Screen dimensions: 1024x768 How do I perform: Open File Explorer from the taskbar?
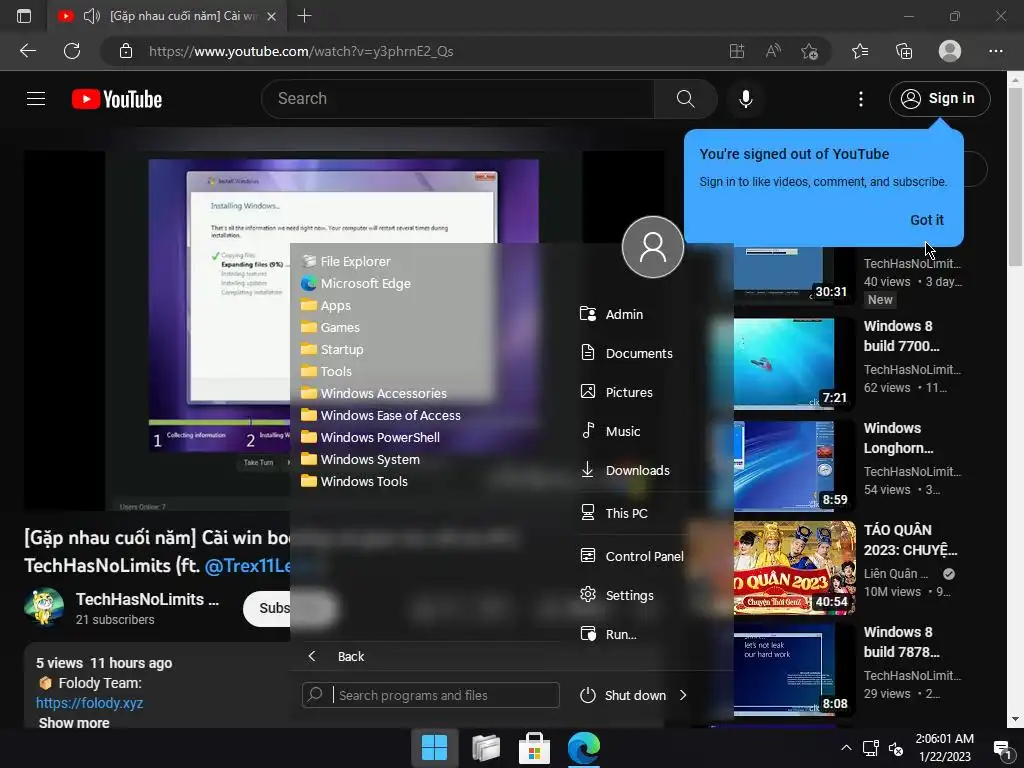tap(486, 748)
